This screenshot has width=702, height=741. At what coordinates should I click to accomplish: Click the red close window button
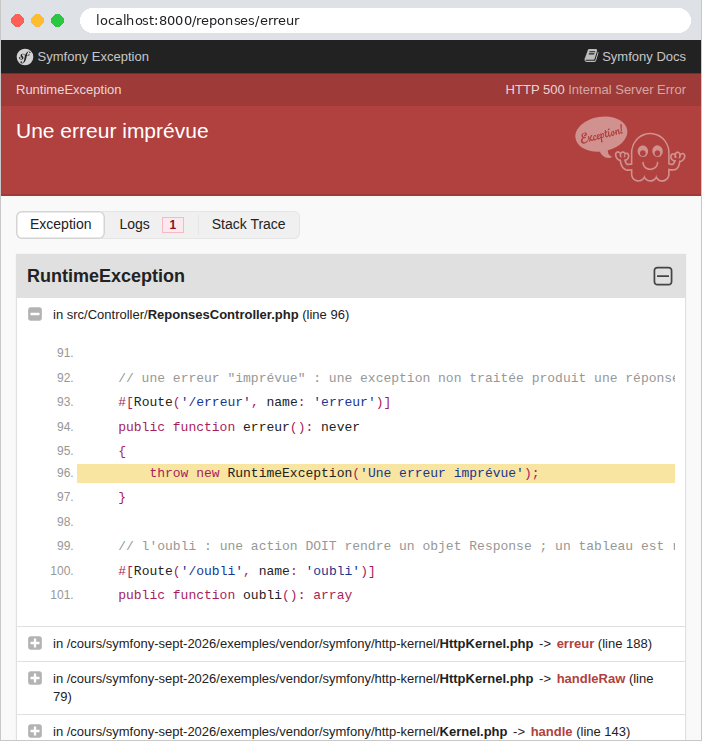17,21
